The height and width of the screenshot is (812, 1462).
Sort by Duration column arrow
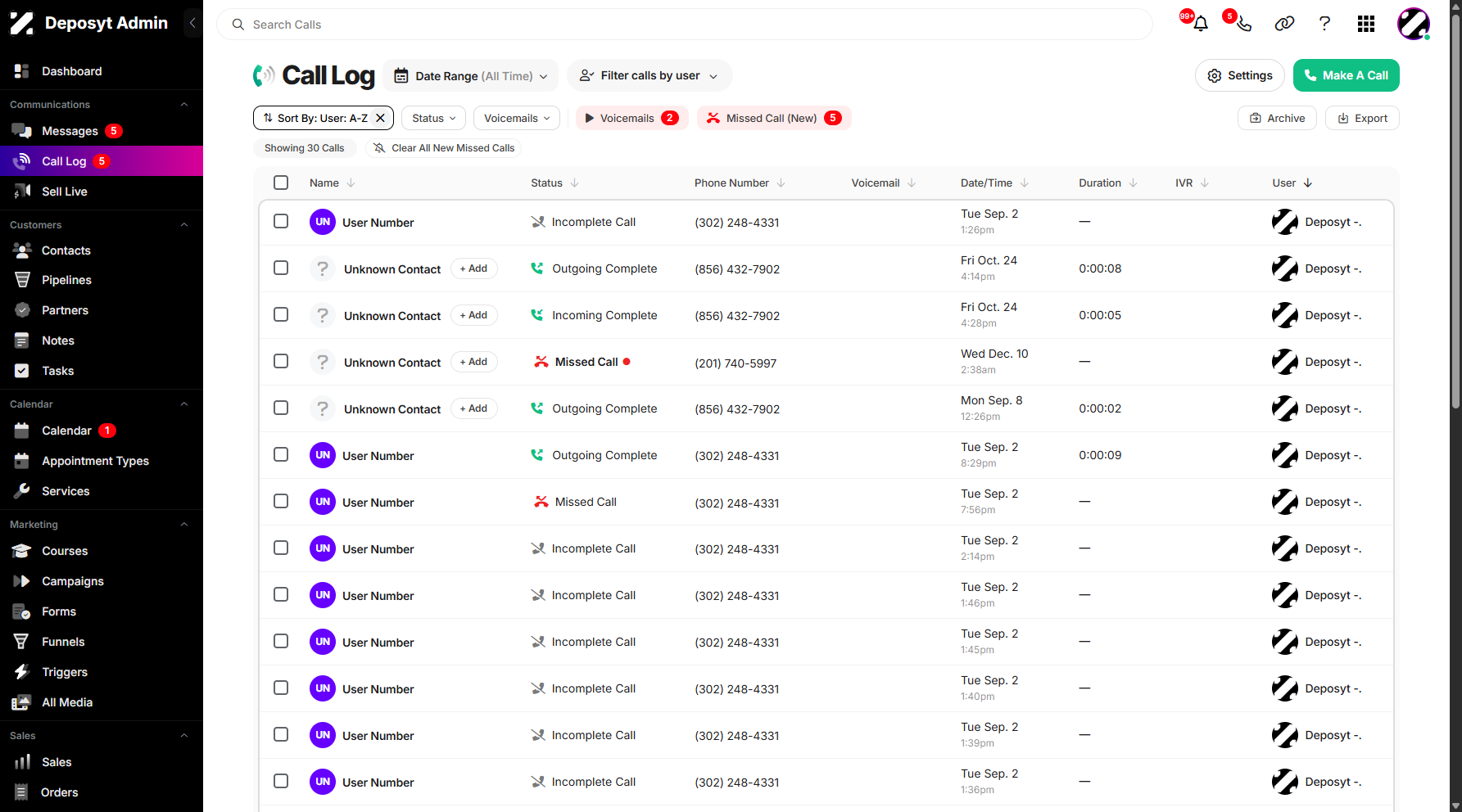click(x=1134, y=183)
